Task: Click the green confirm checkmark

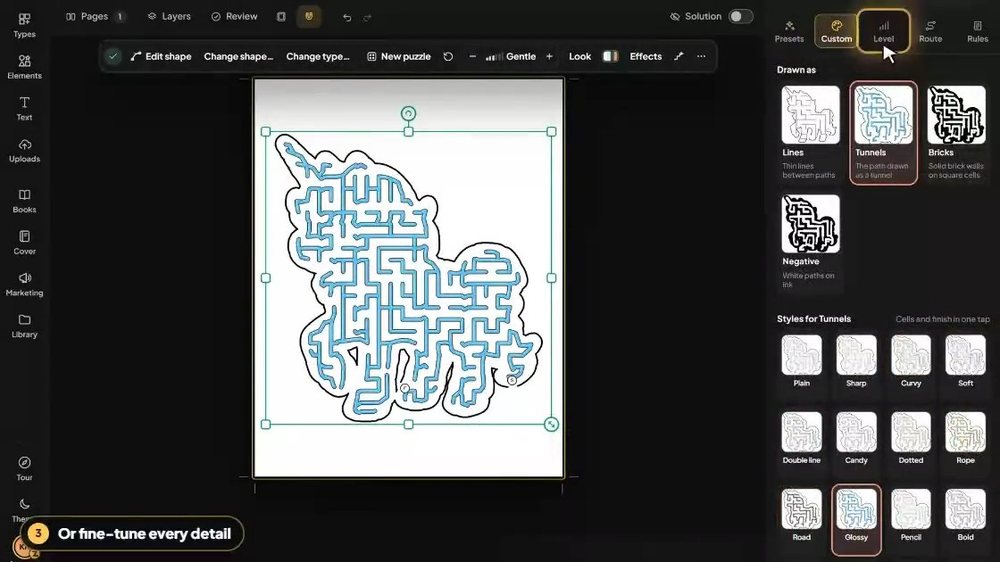Action: (x=113, y=56)
